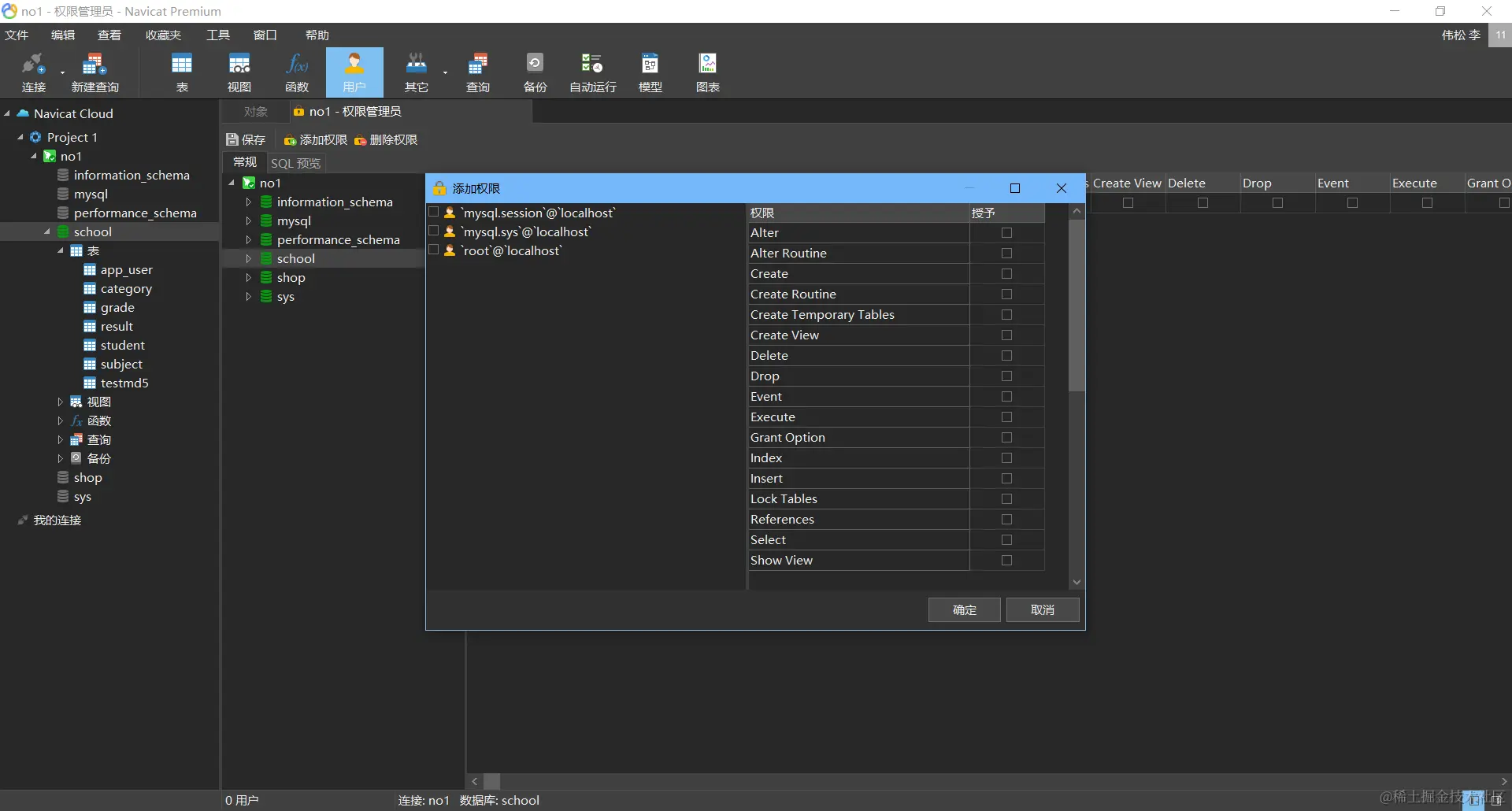Click the 授予 column header in dialog
Screen dimensions: 1512x811
(1006, 213)
